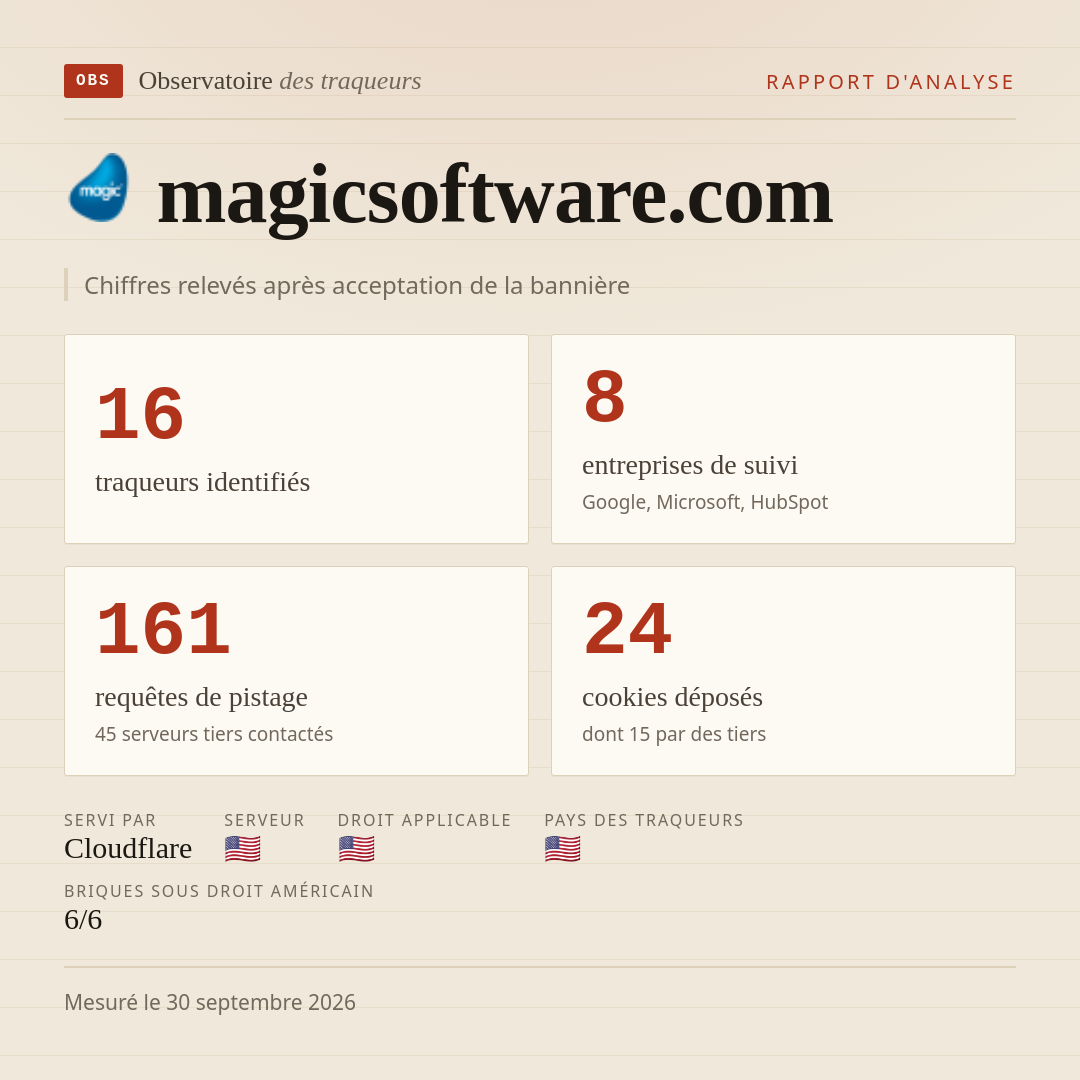Select the text Google, Microsoft, HubSpot
This screenshot has width=1080, height=1080.
pyautogui.click(x=705, y=502)
